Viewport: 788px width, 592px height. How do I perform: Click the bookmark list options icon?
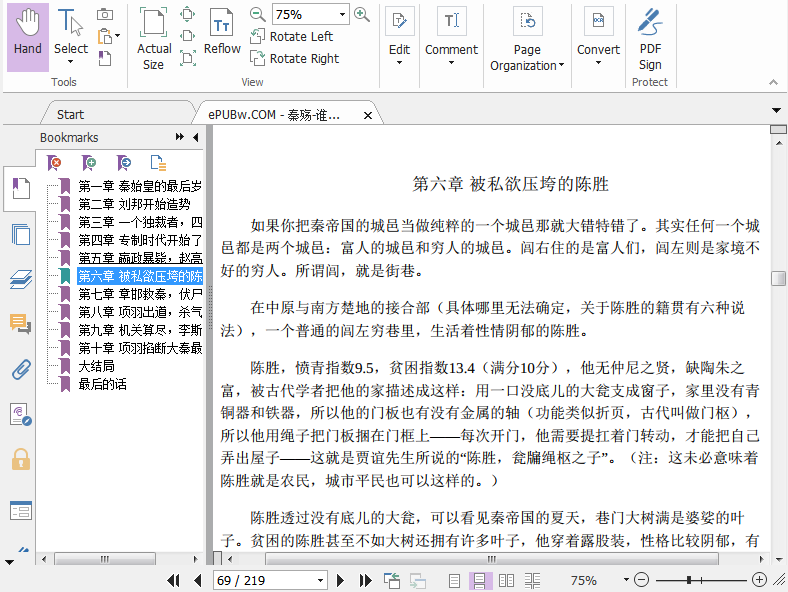[x=158, y=163]
